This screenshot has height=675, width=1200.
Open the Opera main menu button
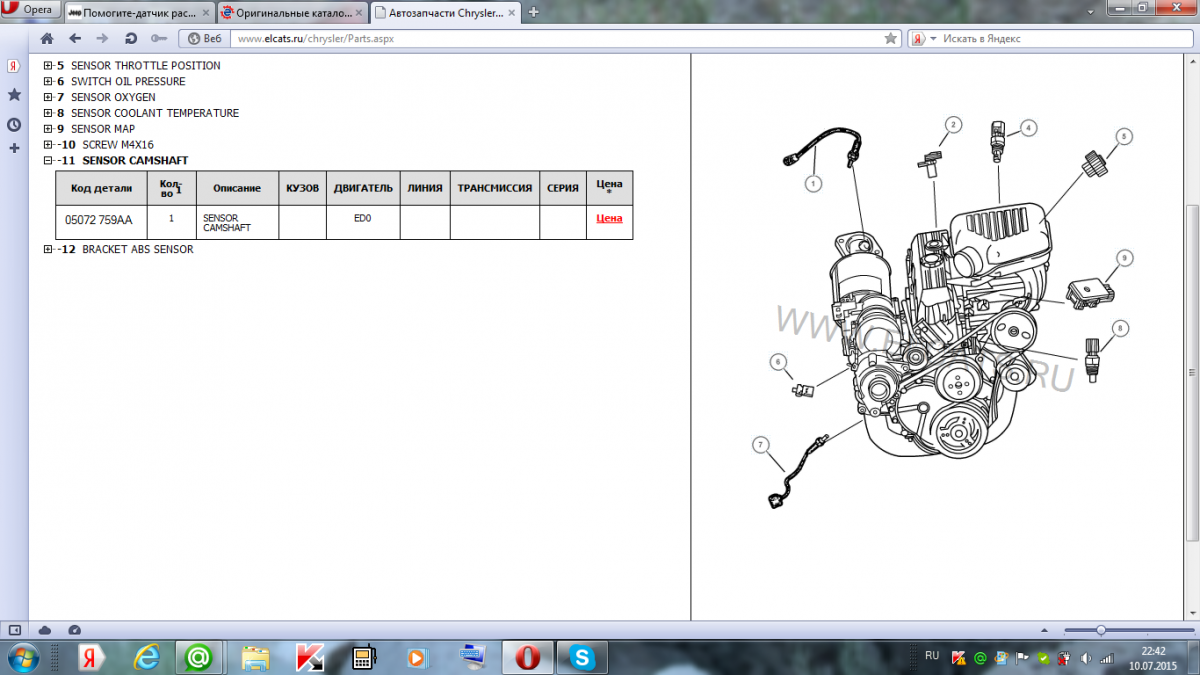[x=32, y=10]
